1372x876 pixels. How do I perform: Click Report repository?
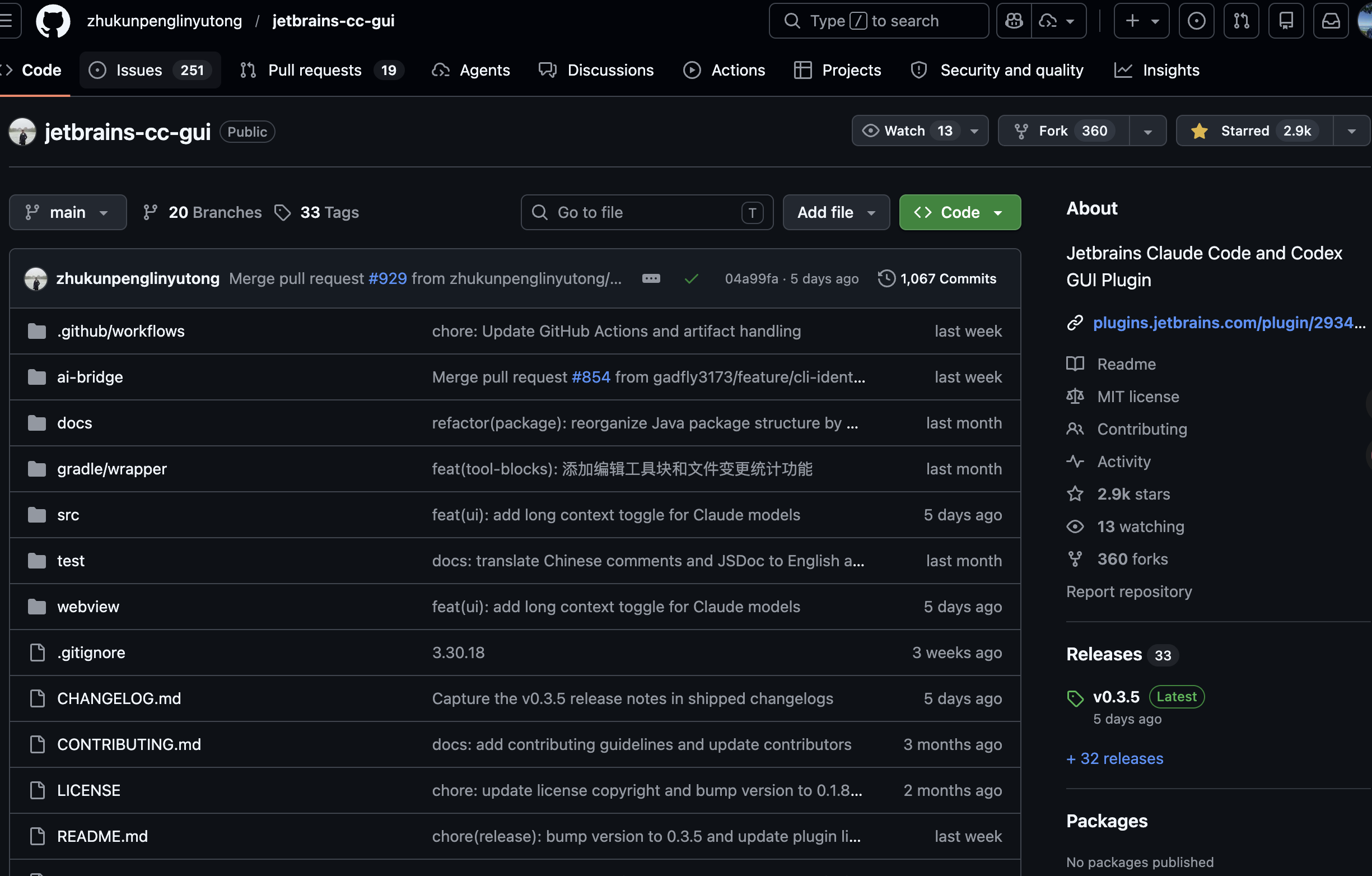1129,591
